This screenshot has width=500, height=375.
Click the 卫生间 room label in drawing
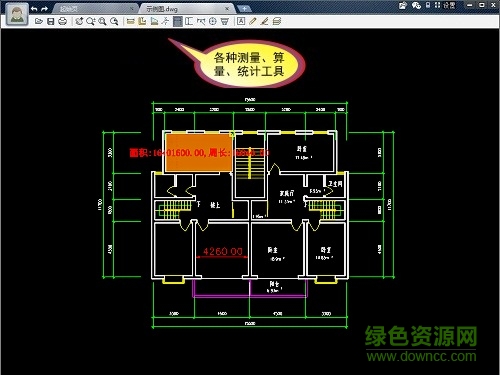click(335, 184)
